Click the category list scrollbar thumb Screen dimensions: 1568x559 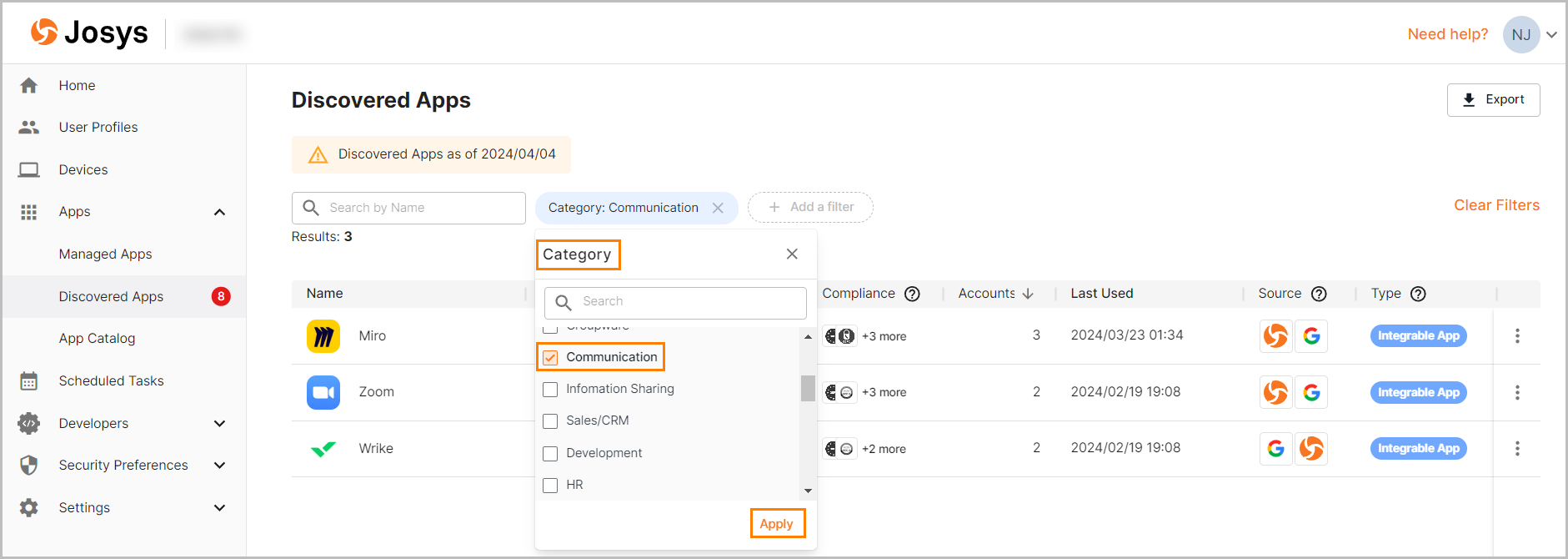pyautogui.click(x=808, y=389)
